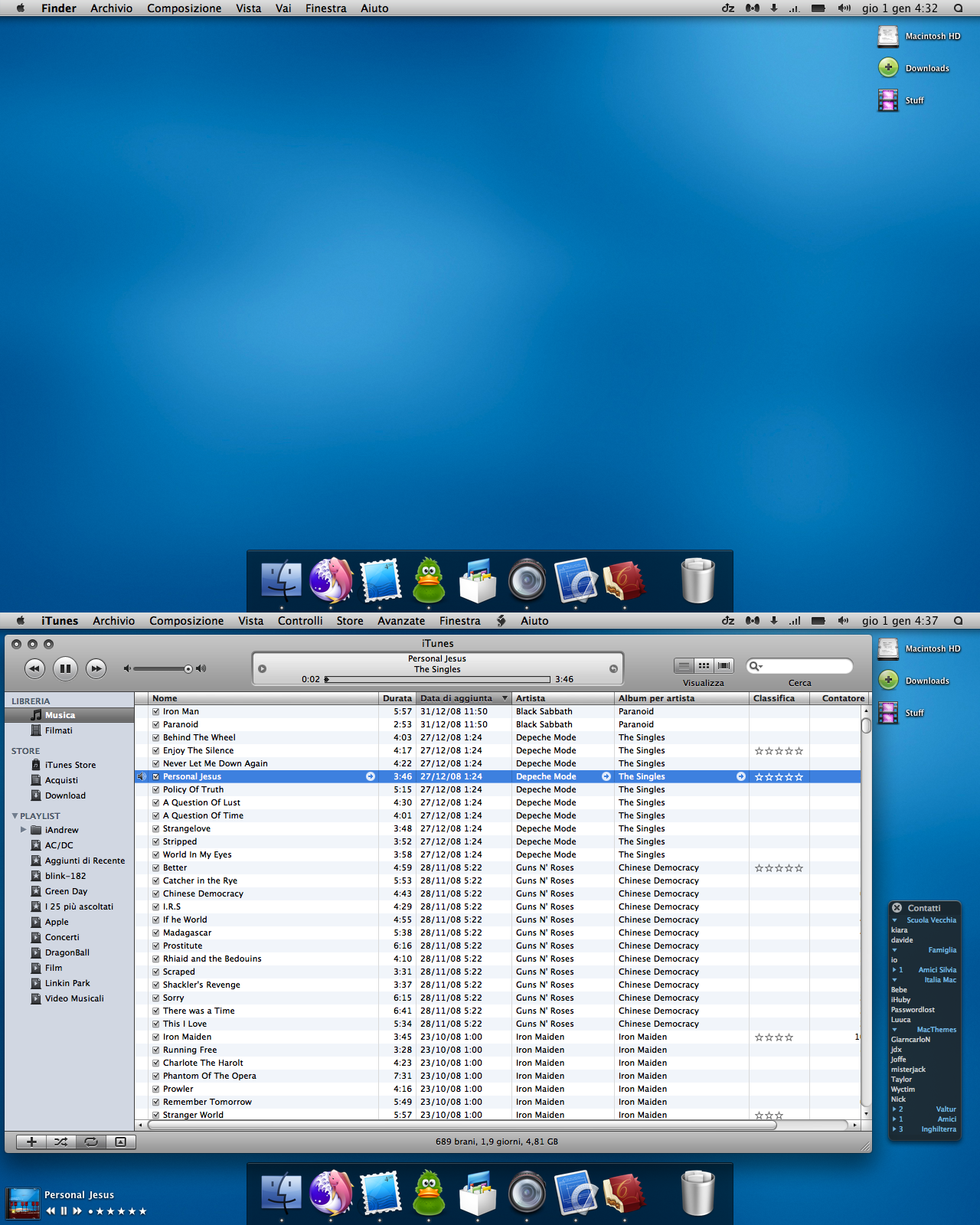The width and height of the screenshot is (980, 1225).
Task: Go back a track from desktop mini controller
Action: pyautogui.click(x=51, y=1211)
